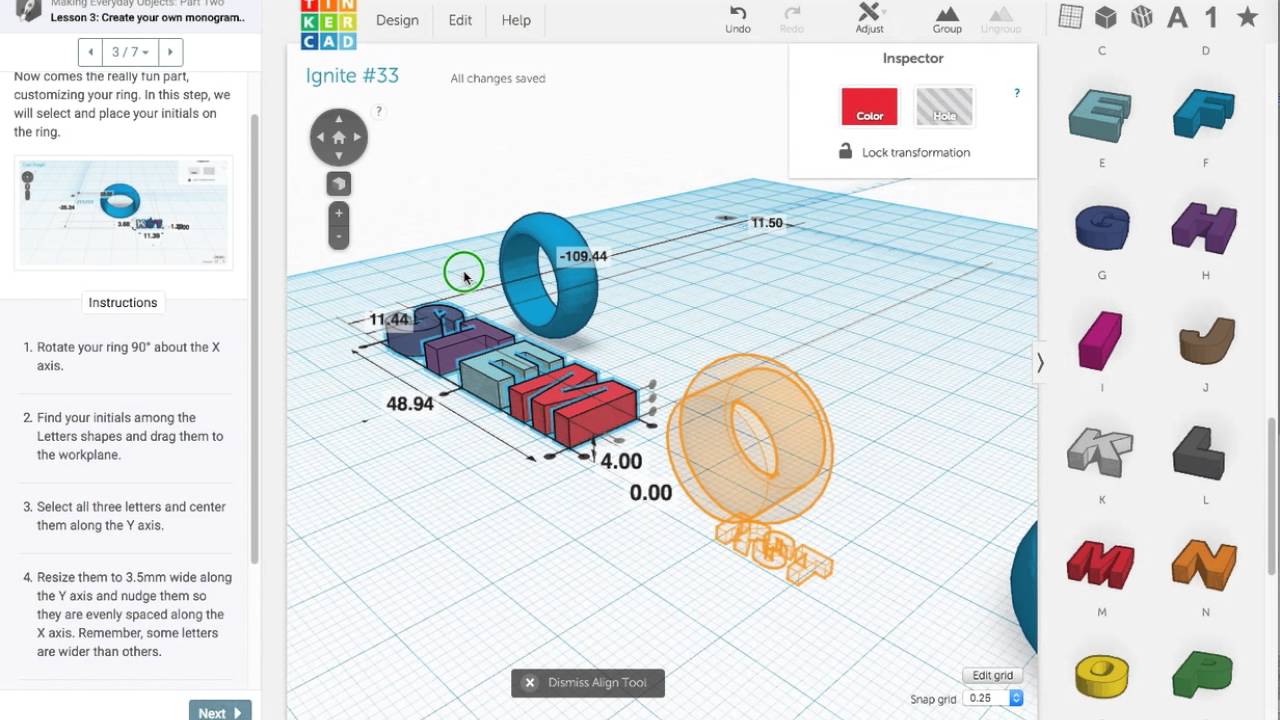This screenshot has width=1280, height=720.
Task: Open the cube geometric shapes category
Action: pyautogui.click(x=1106, y=17)
